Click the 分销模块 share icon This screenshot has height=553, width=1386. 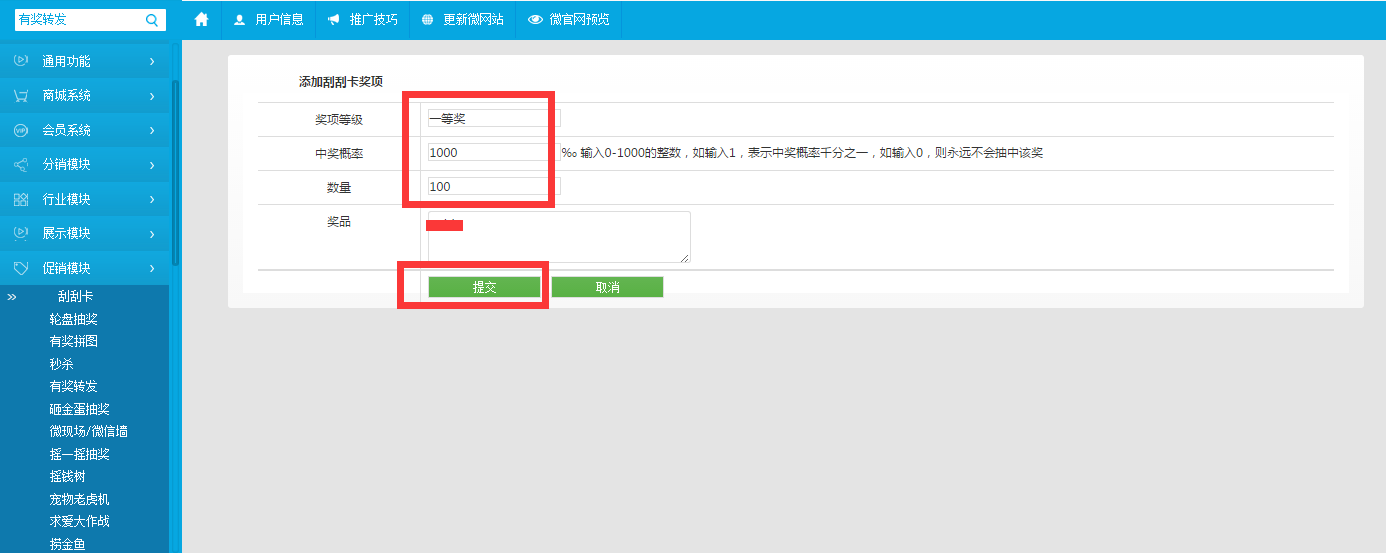coord(21,165)
